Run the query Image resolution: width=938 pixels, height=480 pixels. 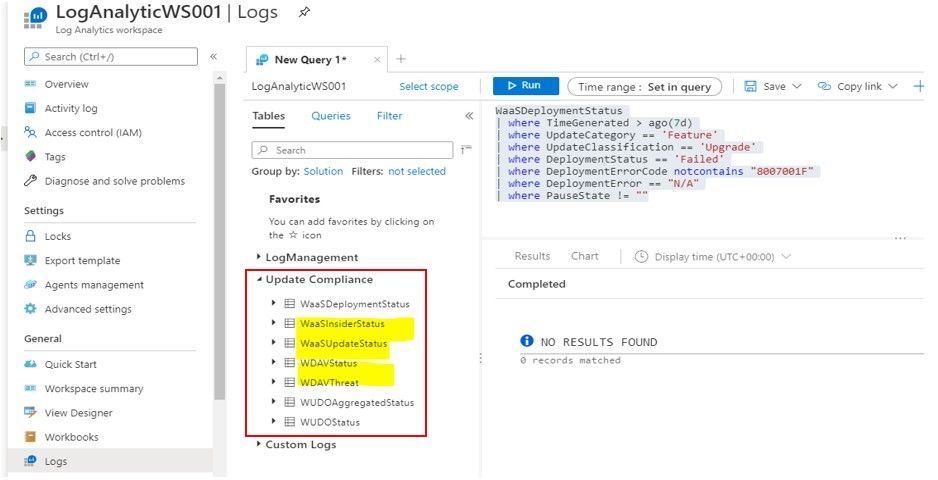pyautogui.click(x=526, y=86)
